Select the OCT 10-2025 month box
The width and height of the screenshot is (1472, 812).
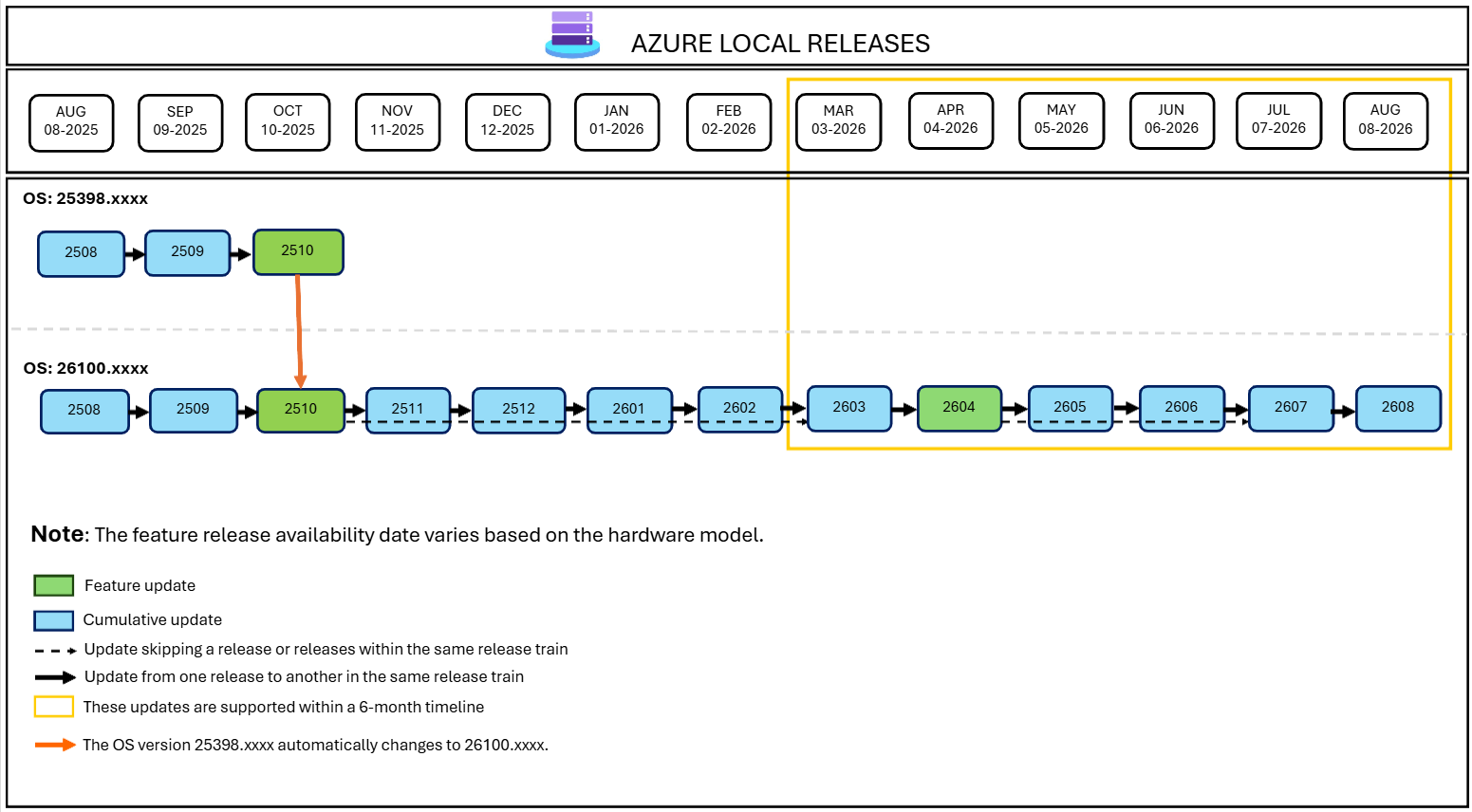click(288, 121)
